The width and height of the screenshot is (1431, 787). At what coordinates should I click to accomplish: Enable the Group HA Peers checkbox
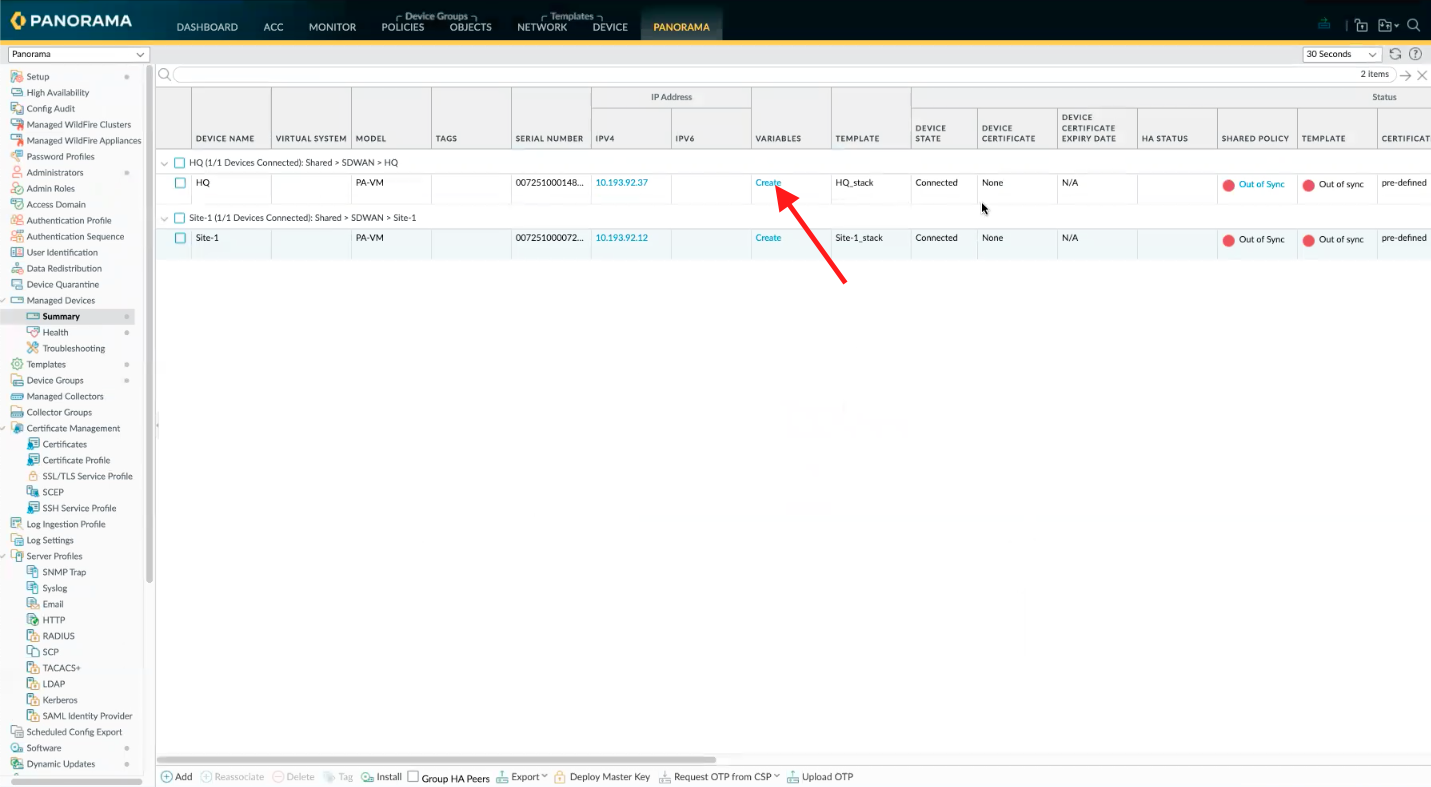coord(413,777)
